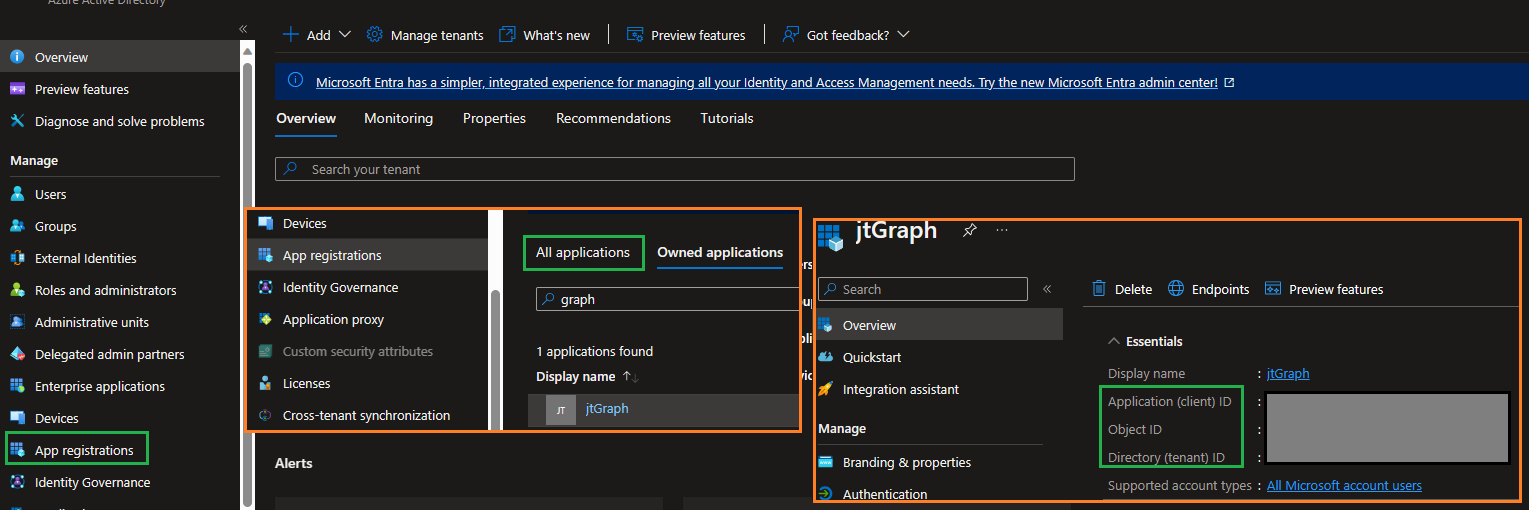Click the "1 applications found" text
This screenshot has width=1529, height=510.
coord(594,351)
